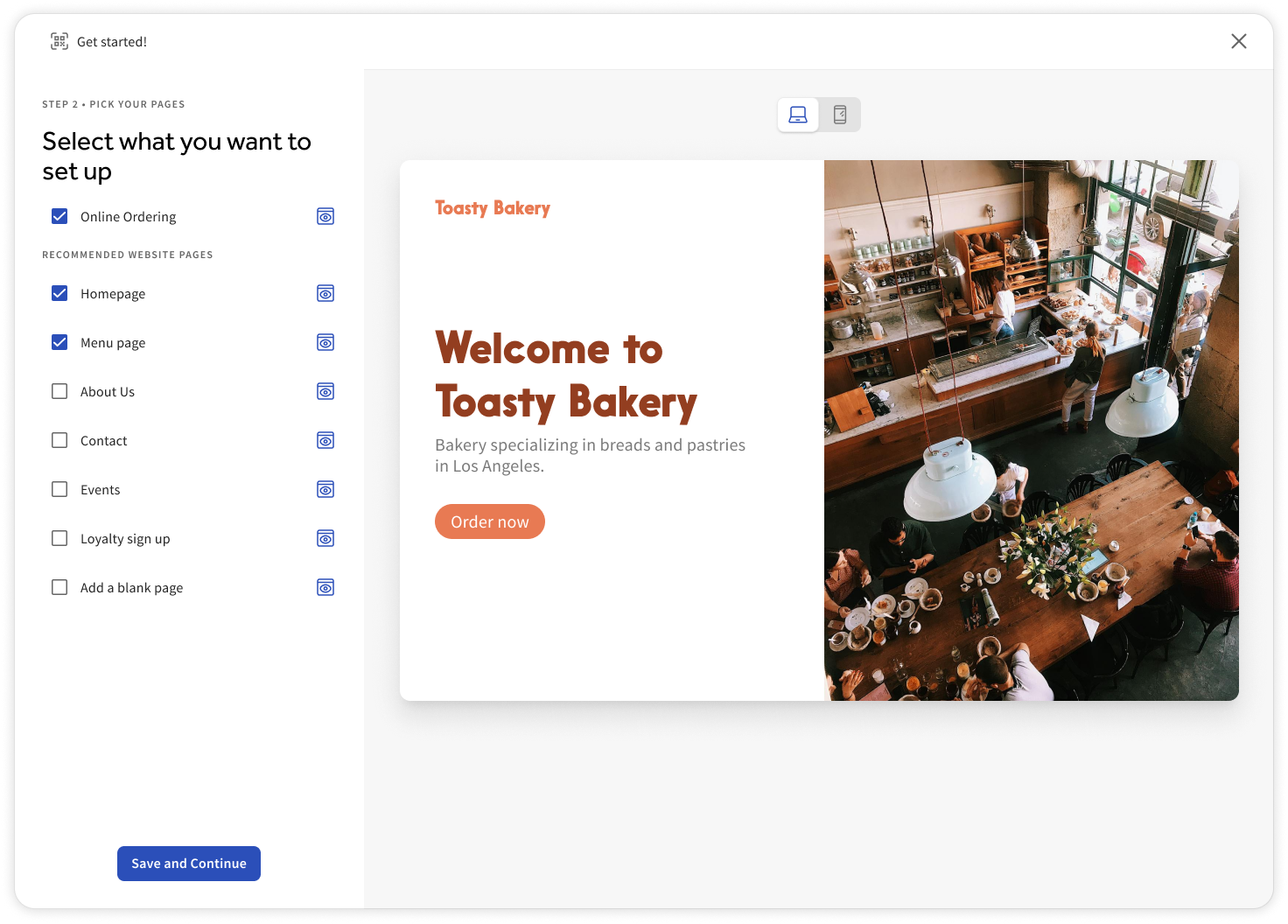Check the Loyalty sign up checkbox
Image resolution: width=1288 pixels, height=924 pixels.
tap(59, 538)
